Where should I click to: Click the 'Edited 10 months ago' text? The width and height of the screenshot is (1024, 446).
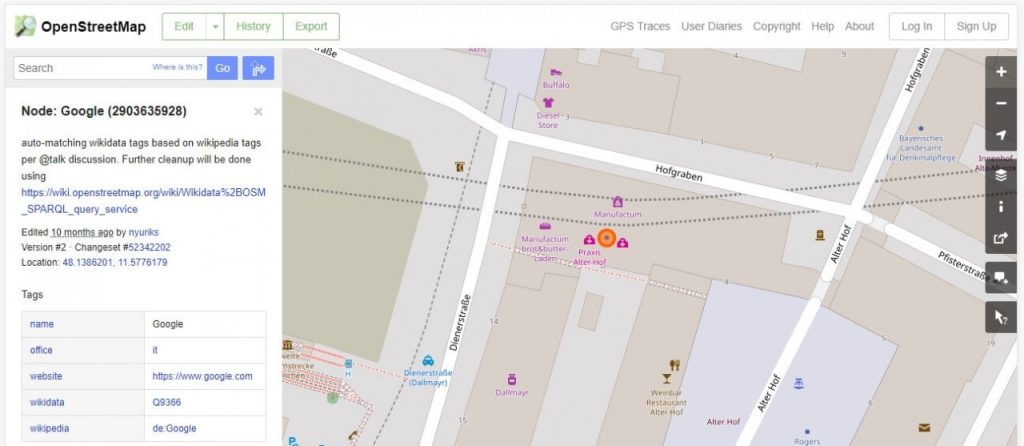coord(67,232)
